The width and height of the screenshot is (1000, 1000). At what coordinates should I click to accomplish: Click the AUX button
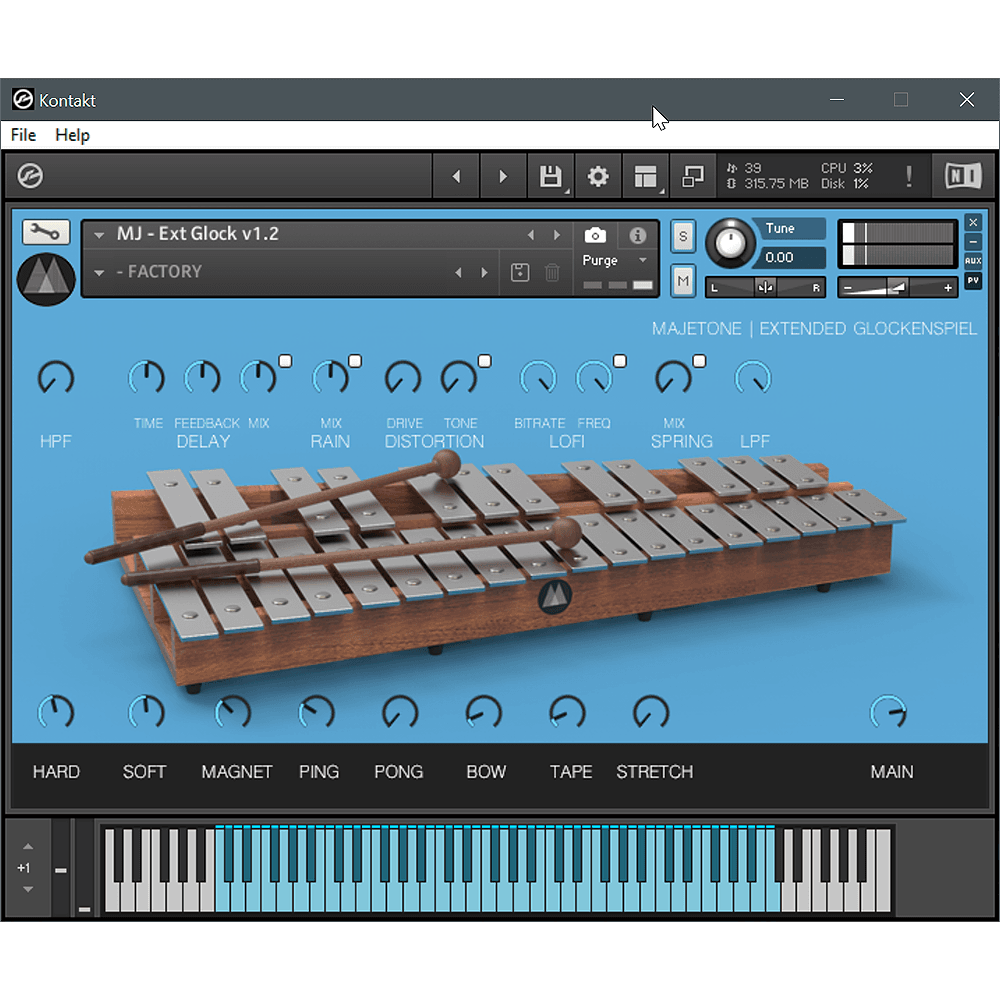tap(973, 261)
